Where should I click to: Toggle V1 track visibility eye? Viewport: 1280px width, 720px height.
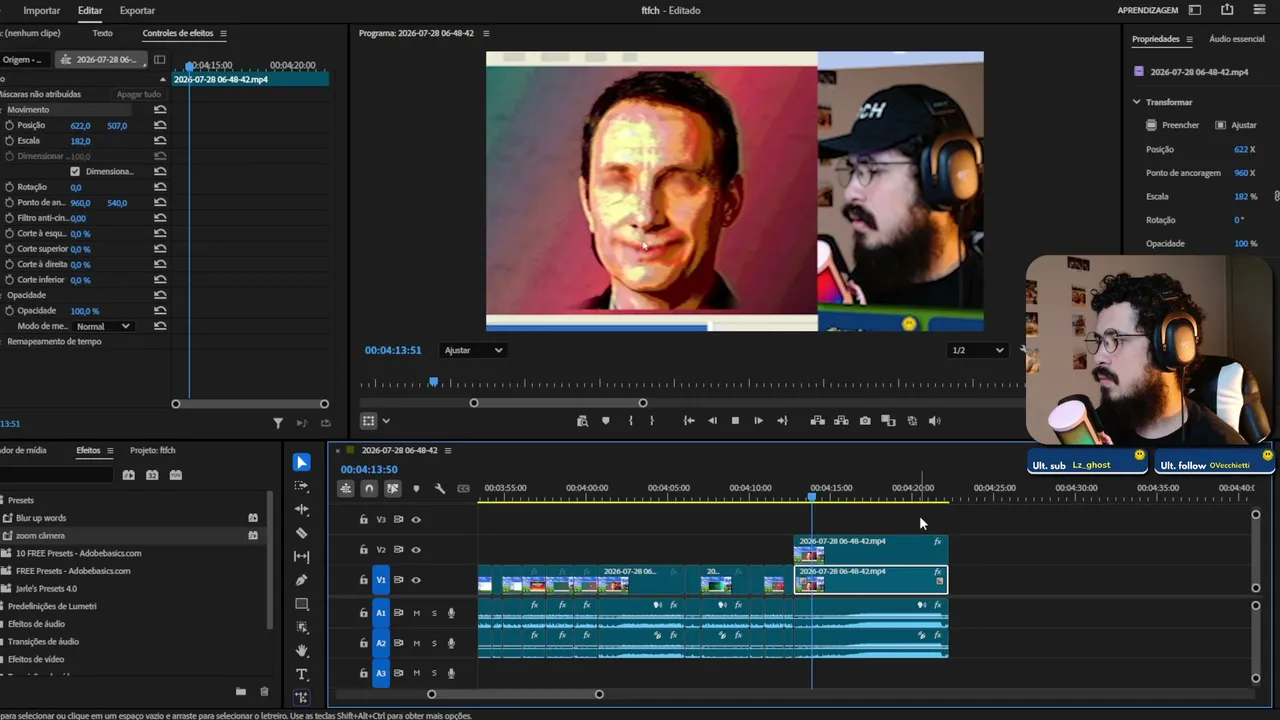(416, 580)
